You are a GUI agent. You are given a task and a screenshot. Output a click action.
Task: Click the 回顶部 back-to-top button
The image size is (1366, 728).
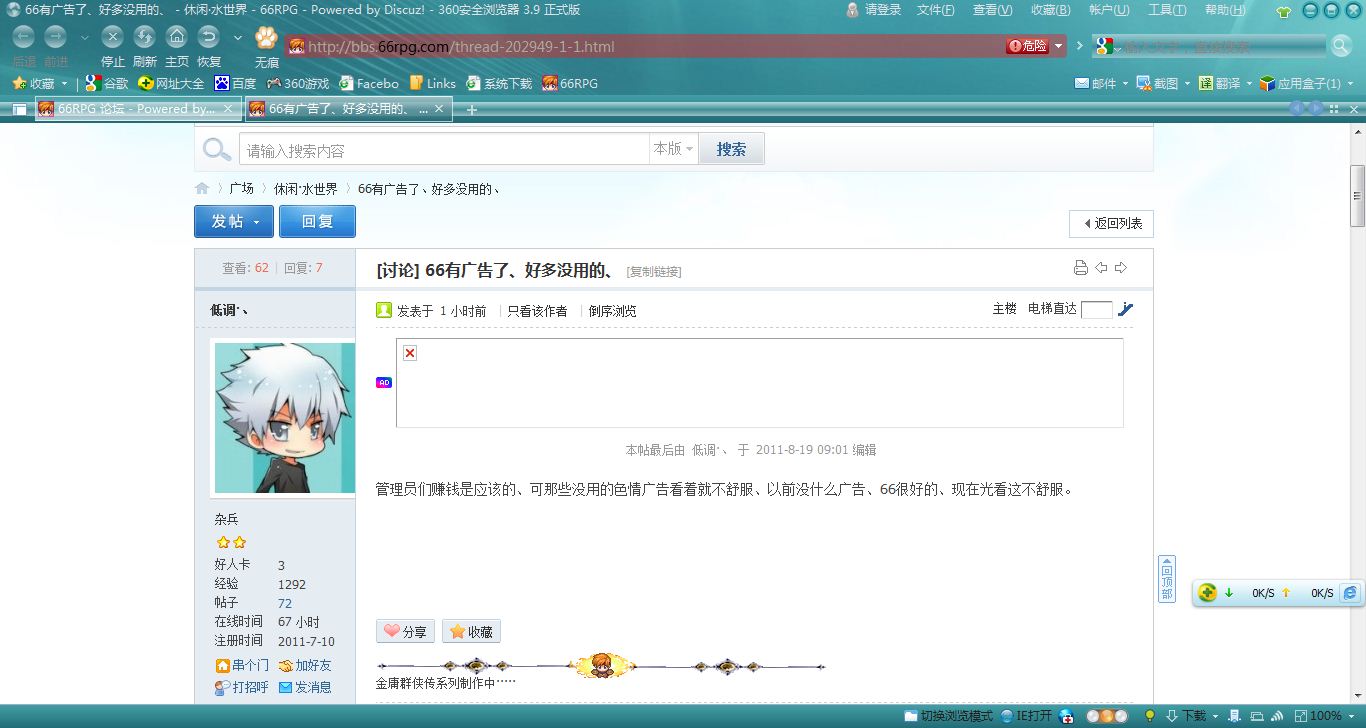pos(1166,580)
